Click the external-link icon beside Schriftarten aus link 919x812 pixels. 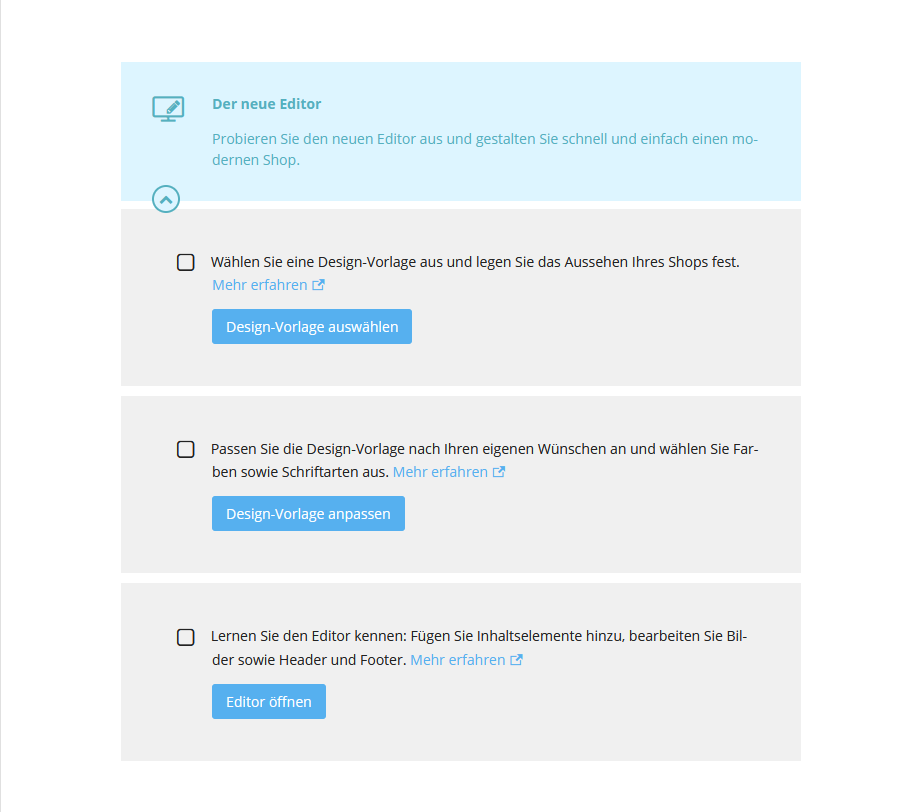(499, 472)
